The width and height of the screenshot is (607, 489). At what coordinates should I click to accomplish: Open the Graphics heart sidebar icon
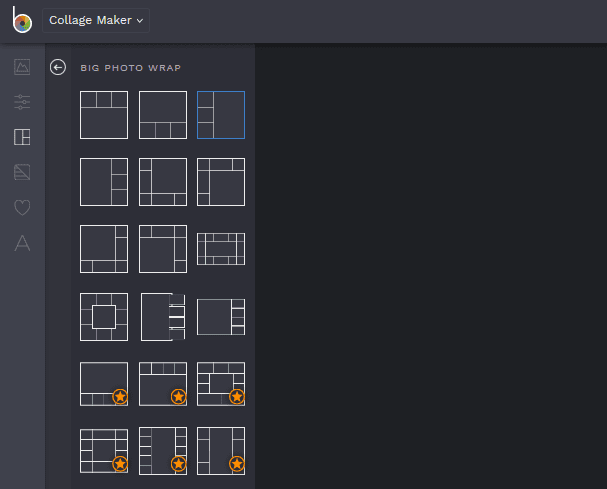[x=22, y=207]
